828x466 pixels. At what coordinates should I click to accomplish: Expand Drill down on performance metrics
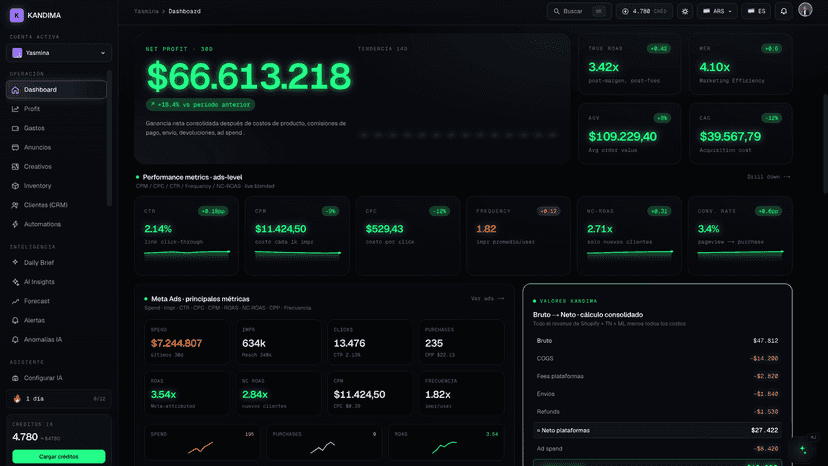click(768, 177)
